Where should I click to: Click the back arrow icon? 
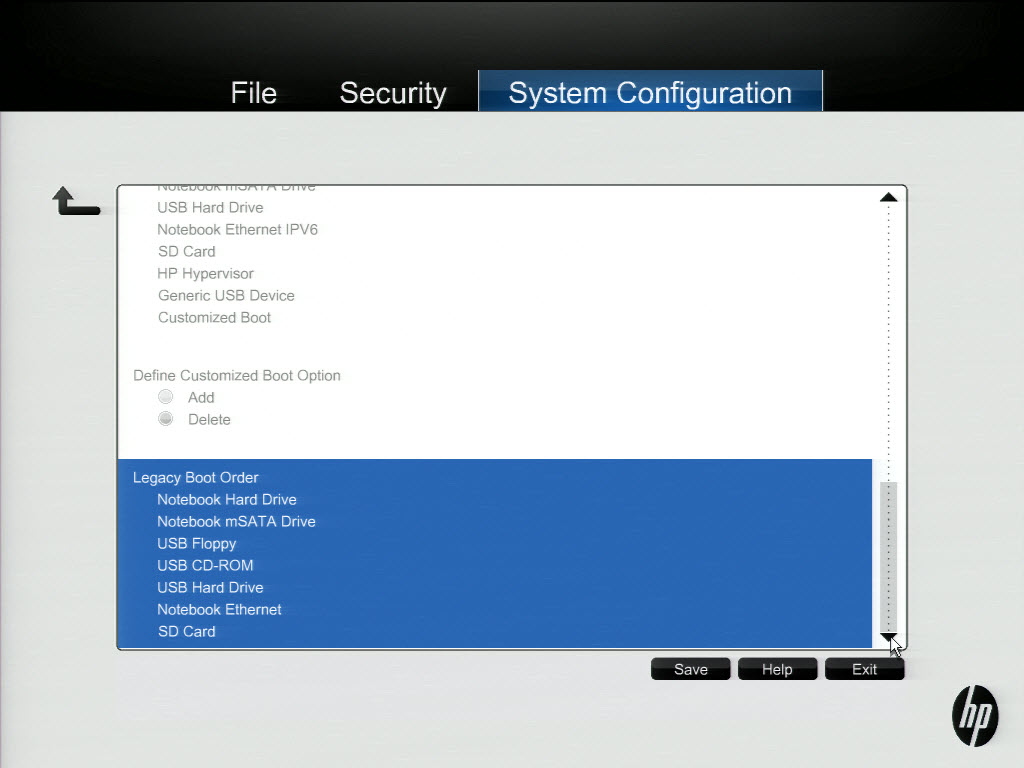[x=75, y=202]
